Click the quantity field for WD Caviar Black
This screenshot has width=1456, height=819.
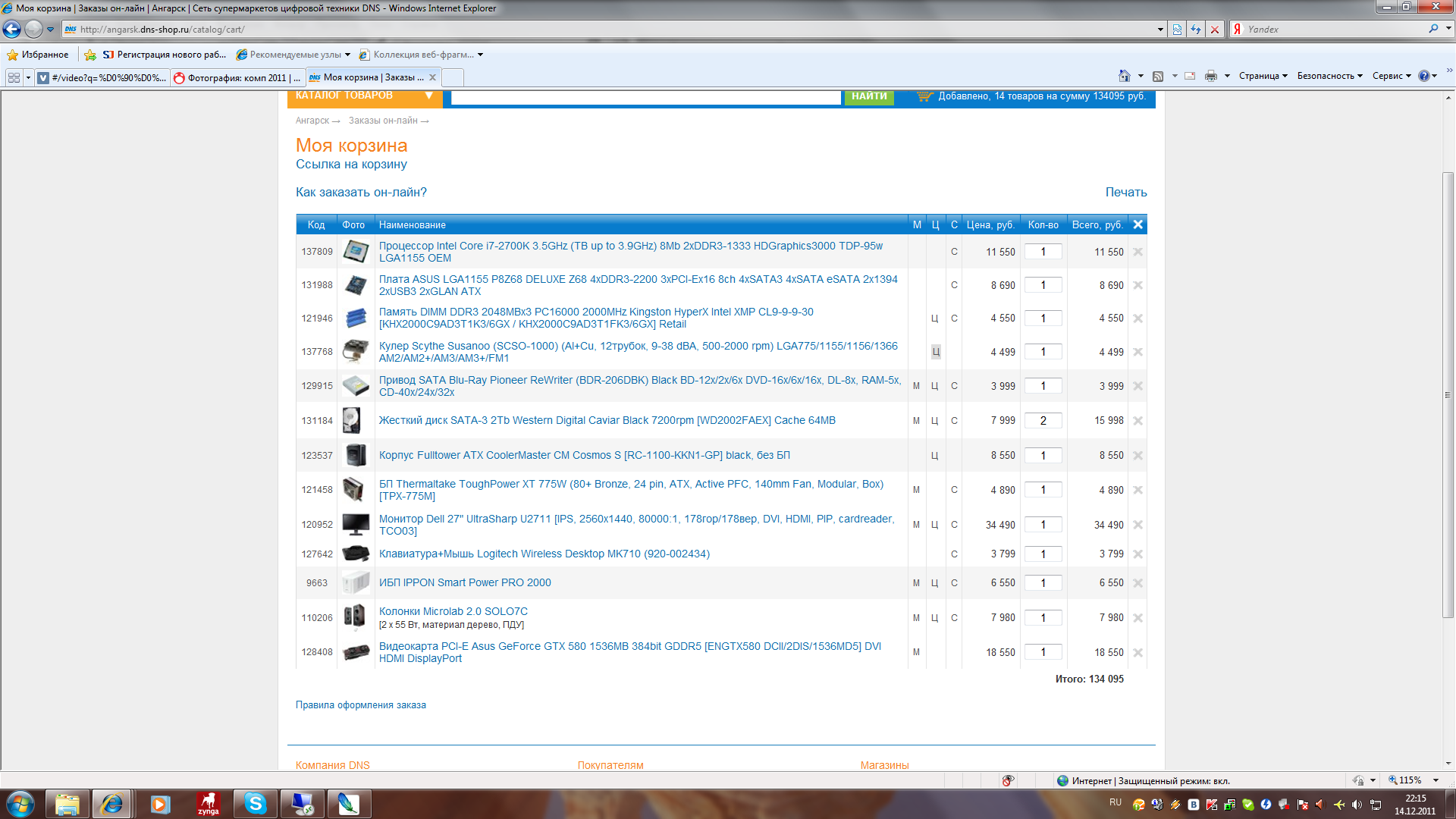point(1043,421)
